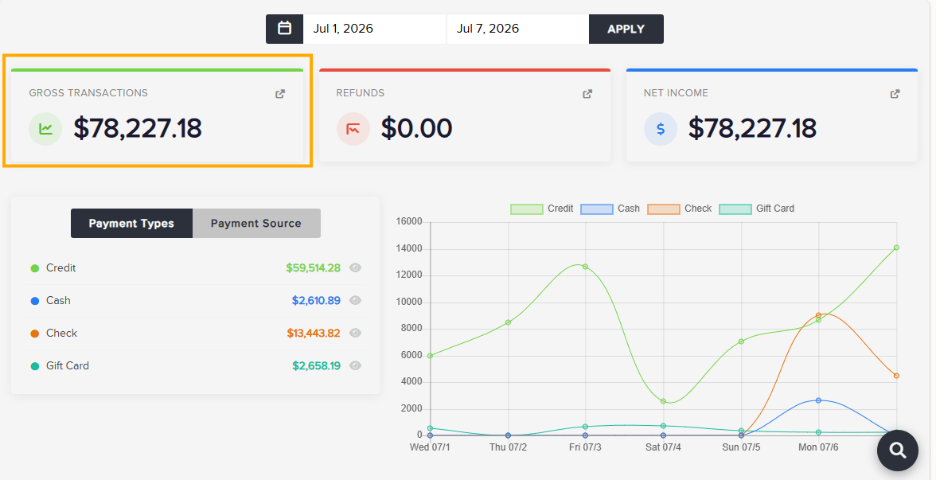Toggle Cash series in chart legend
This screenshot has height=480, width=936.
610,208
